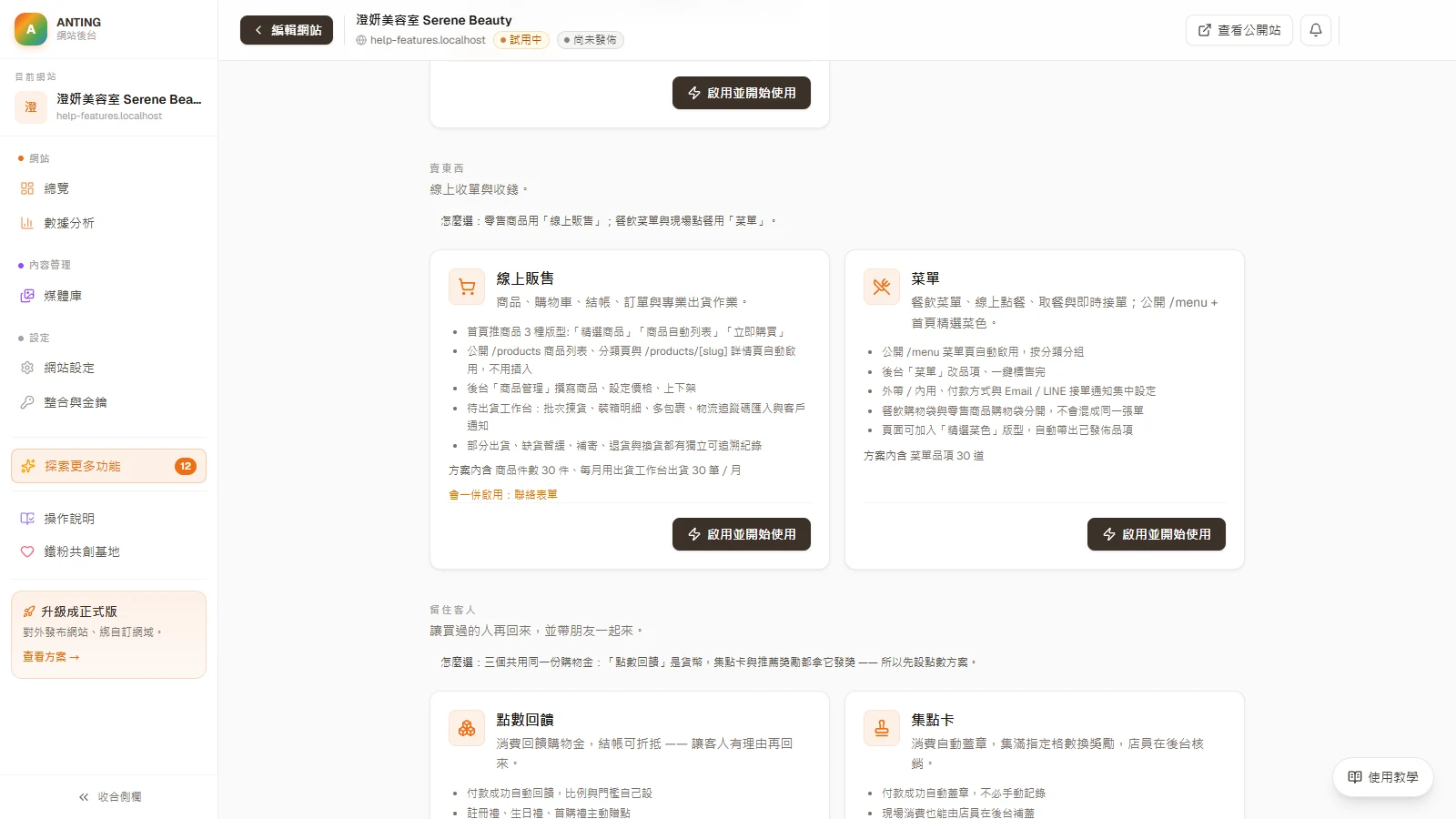
Task: Open the 總覽 overview menu item
Action: click(x=108, y=188)
